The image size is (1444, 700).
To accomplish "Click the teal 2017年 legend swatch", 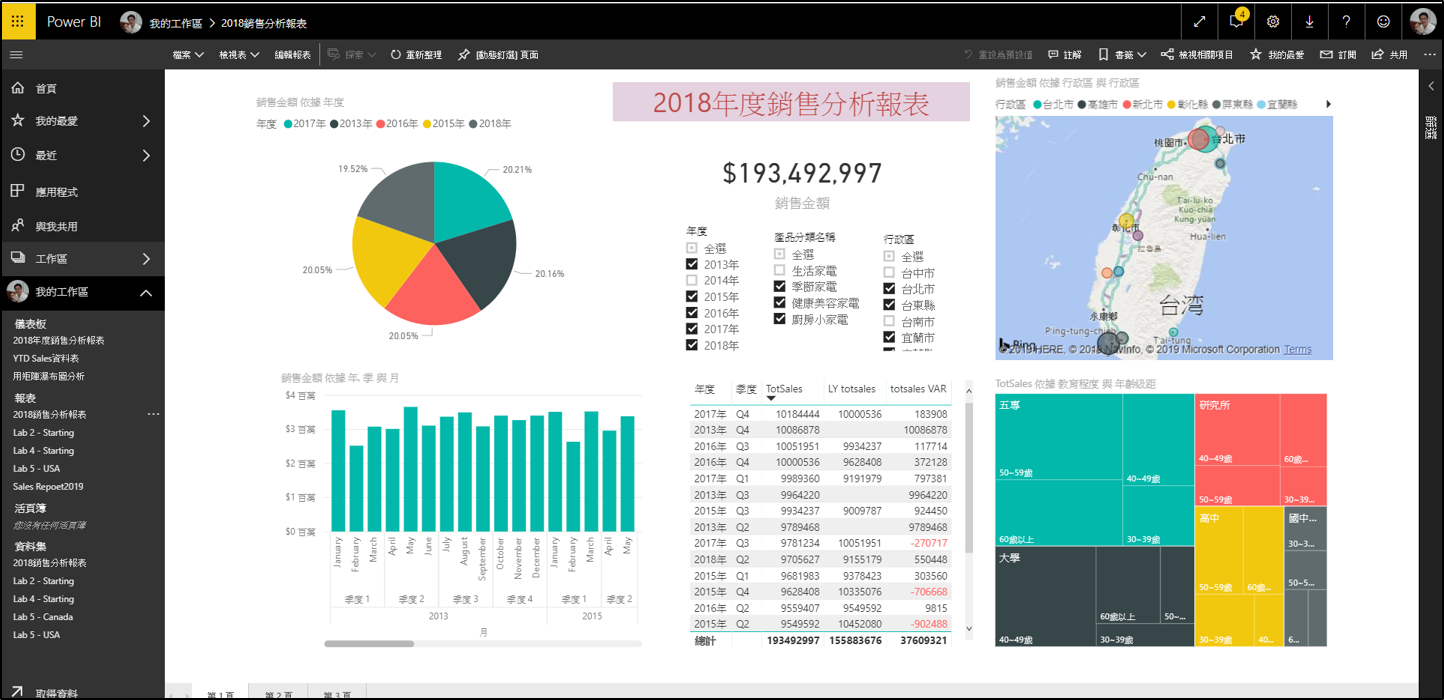I will [x=288, y=124].
